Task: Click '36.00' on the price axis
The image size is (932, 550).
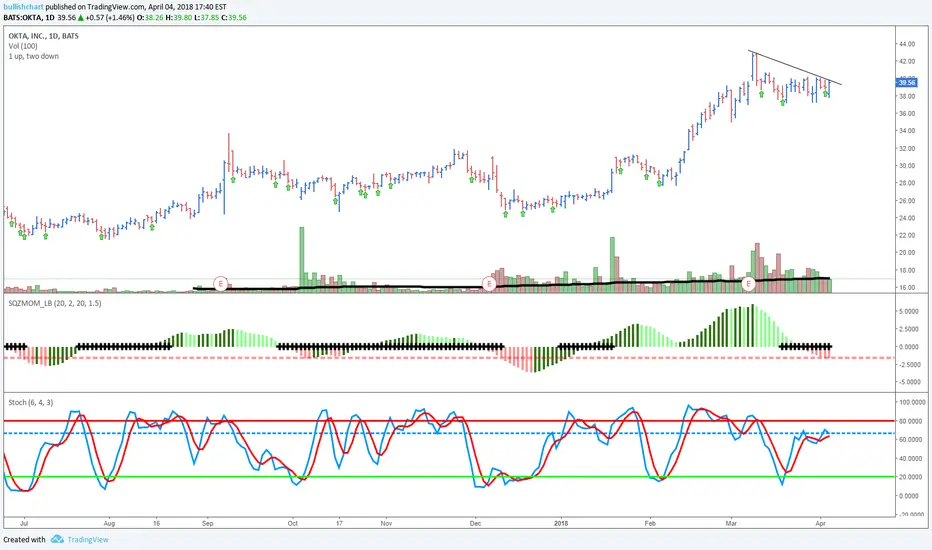Action: (x=906, y=114)
